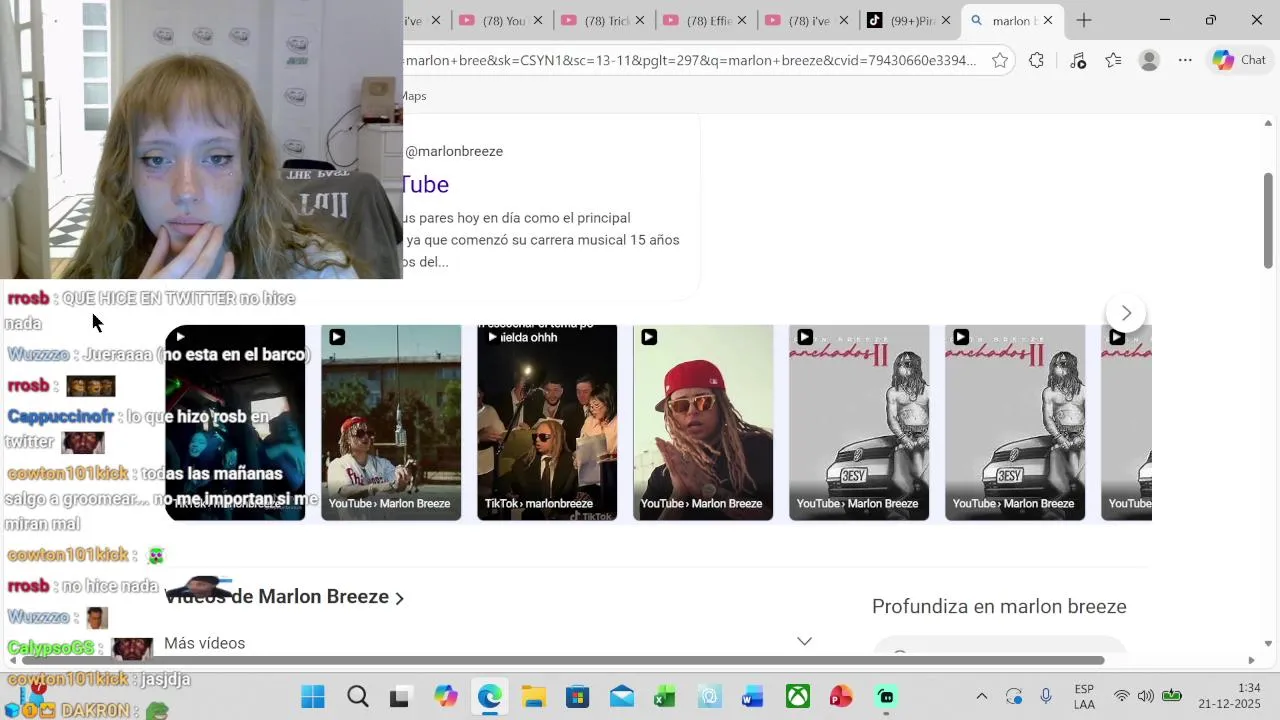Add page to favorites with star icon
This screenshot has height=720, width=1280.
(x=1000, y=60)
